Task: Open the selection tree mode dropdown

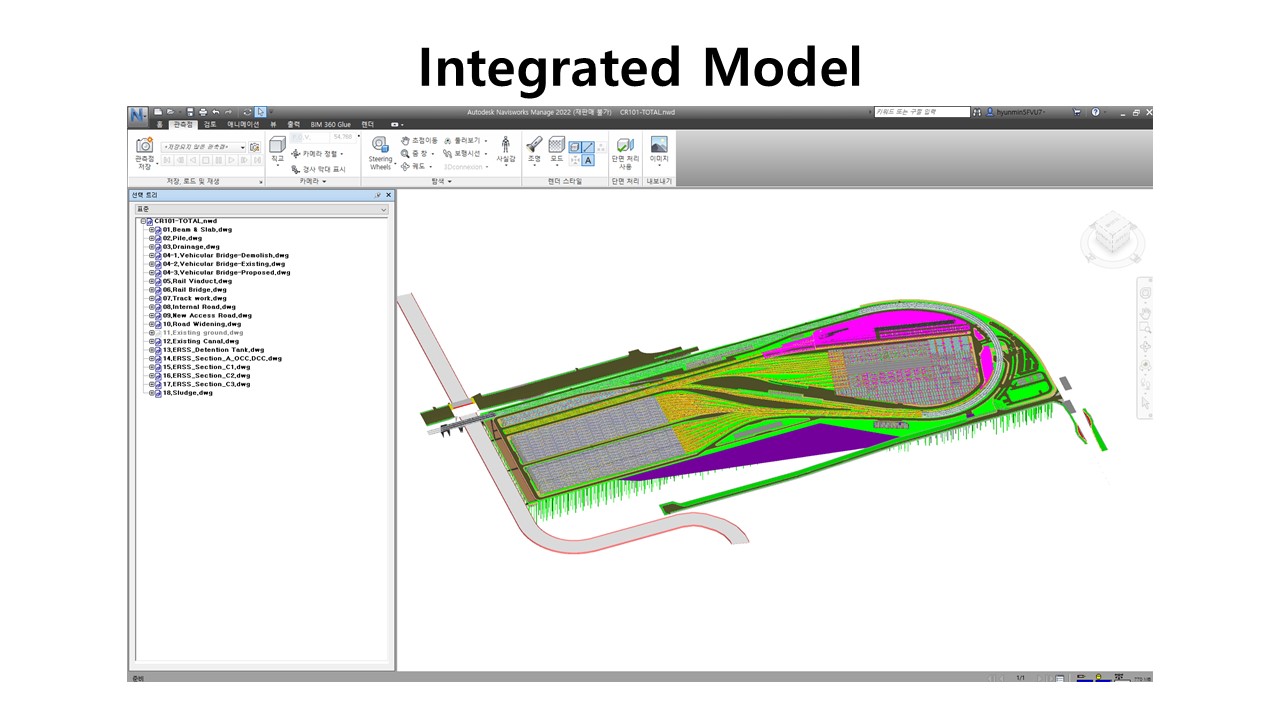Action: (383, 210)
